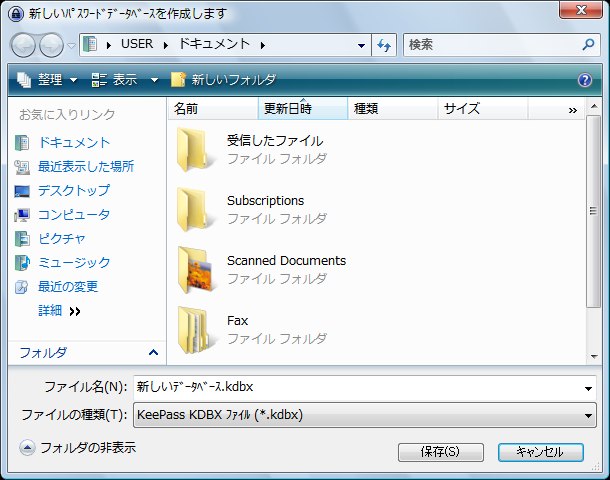Sort by 名前 column header

point(213,109)
